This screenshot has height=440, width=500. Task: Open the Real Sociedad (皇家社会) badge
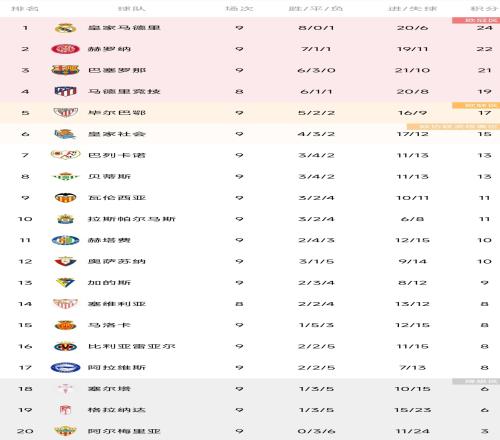[65, 134]
